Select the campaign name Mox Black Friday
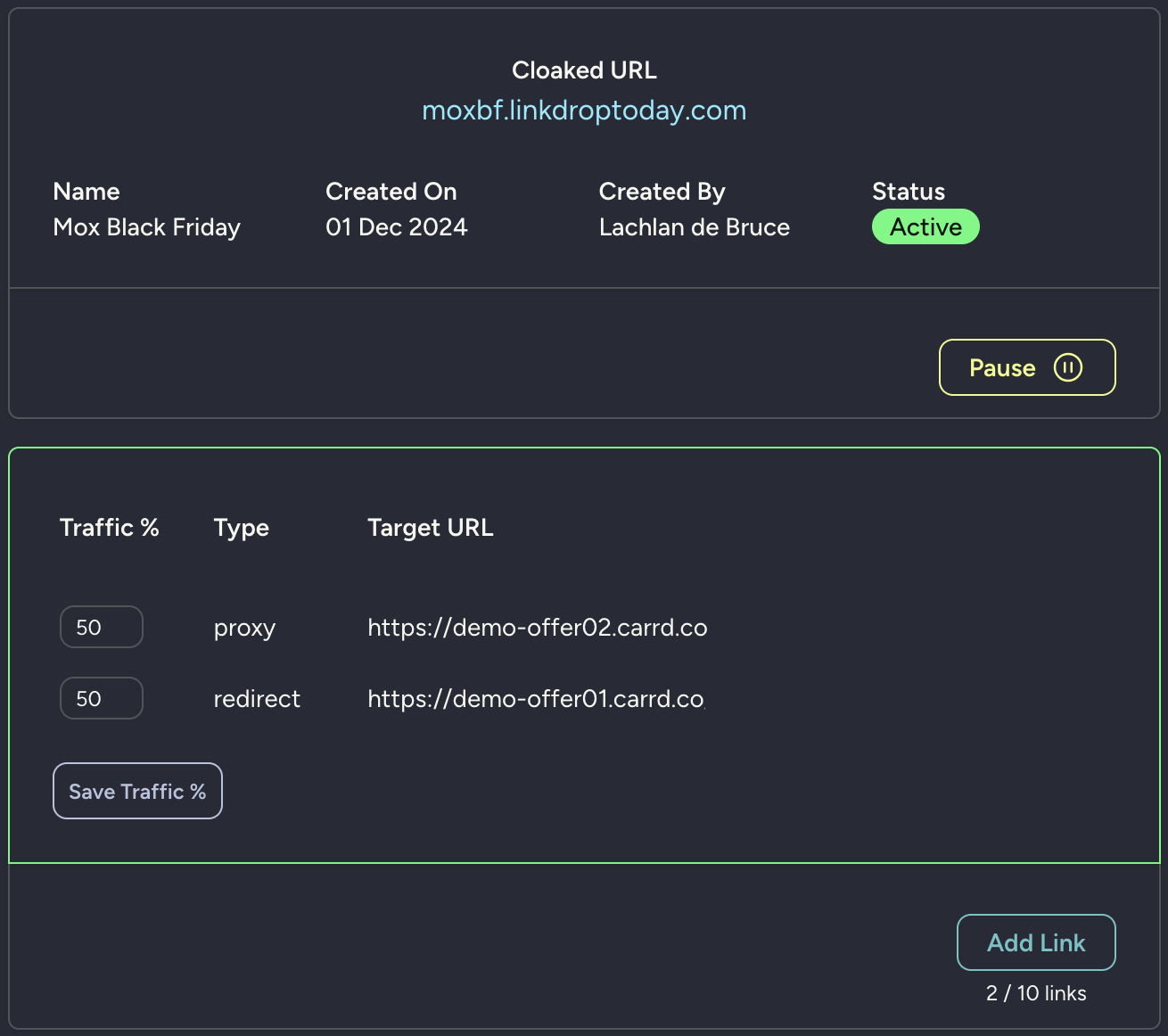Screen dimensions: 1168x1036 point(146,226)
